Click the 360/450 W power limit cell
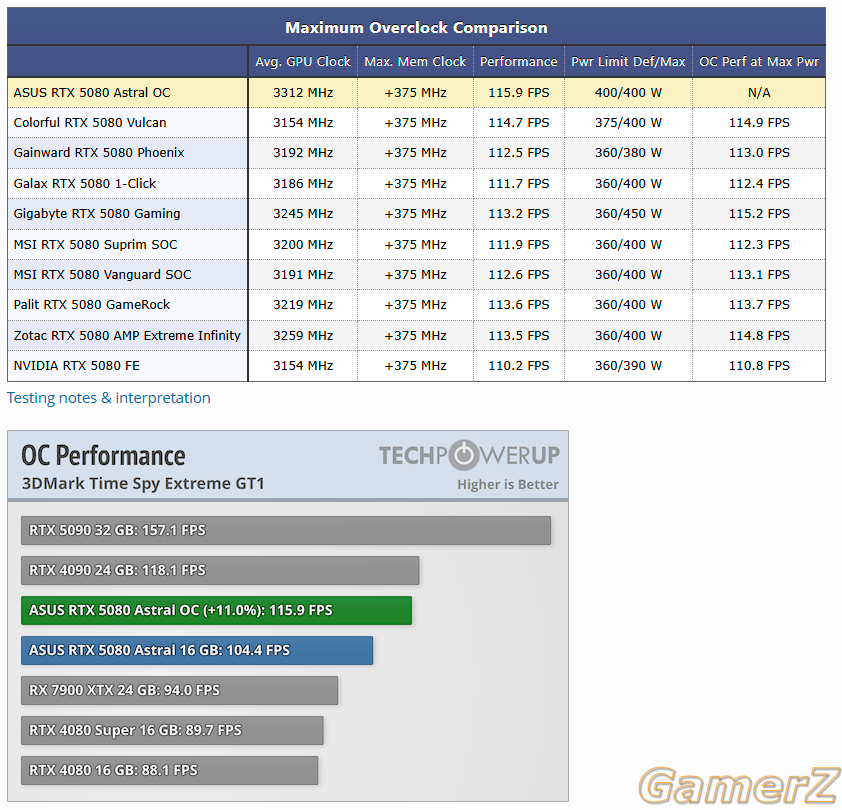Screen dimensions: 842x810 628,214
